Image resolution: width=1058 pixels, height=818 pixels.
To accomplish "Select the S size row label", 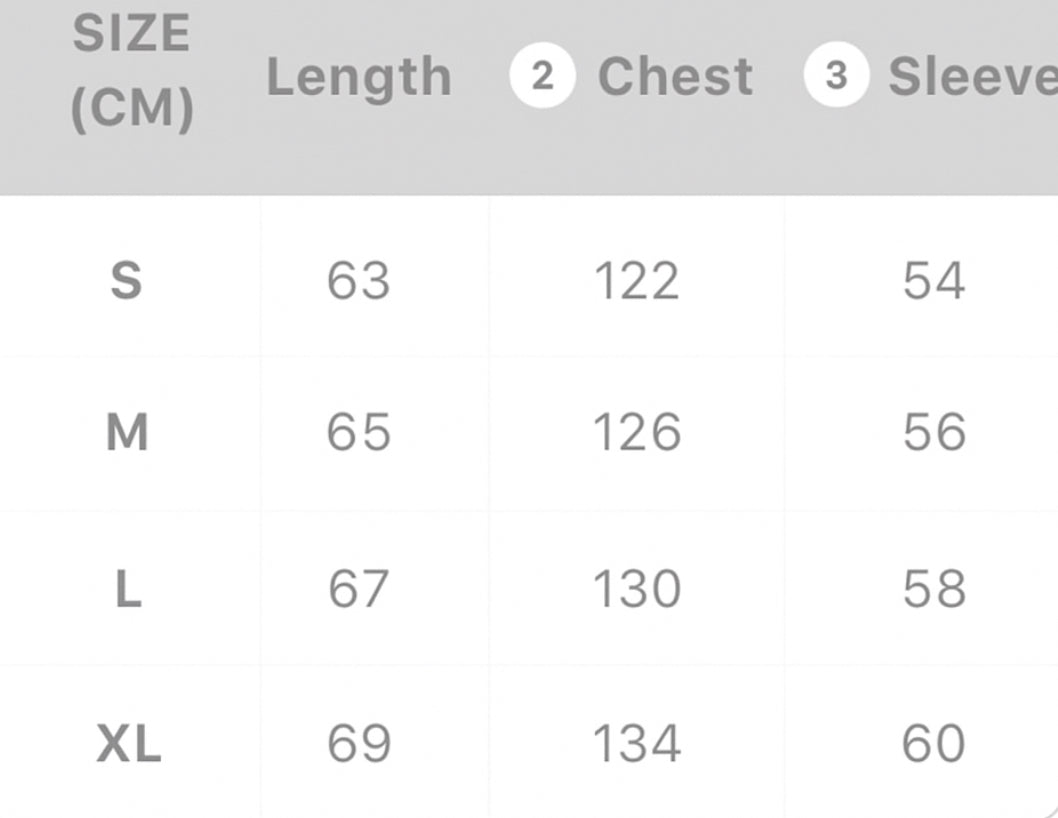I will [x=126, y=281].
